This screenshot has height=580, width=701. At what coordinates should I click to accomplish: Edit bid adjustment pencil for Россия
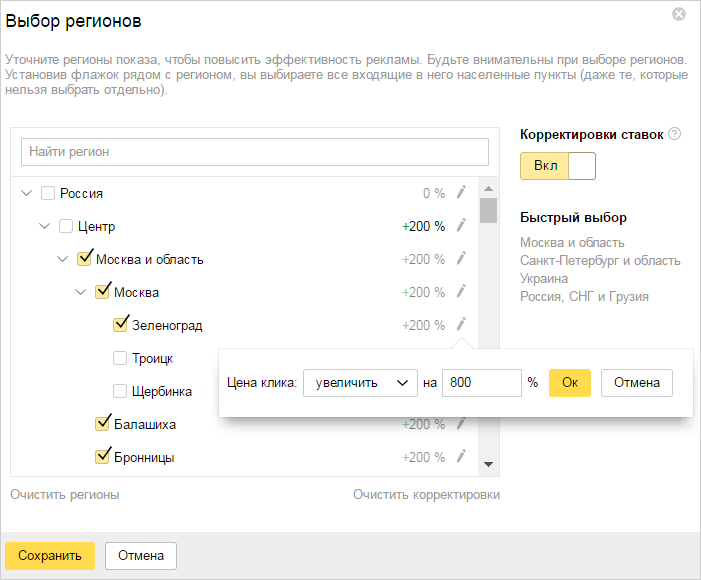(461, 192)
